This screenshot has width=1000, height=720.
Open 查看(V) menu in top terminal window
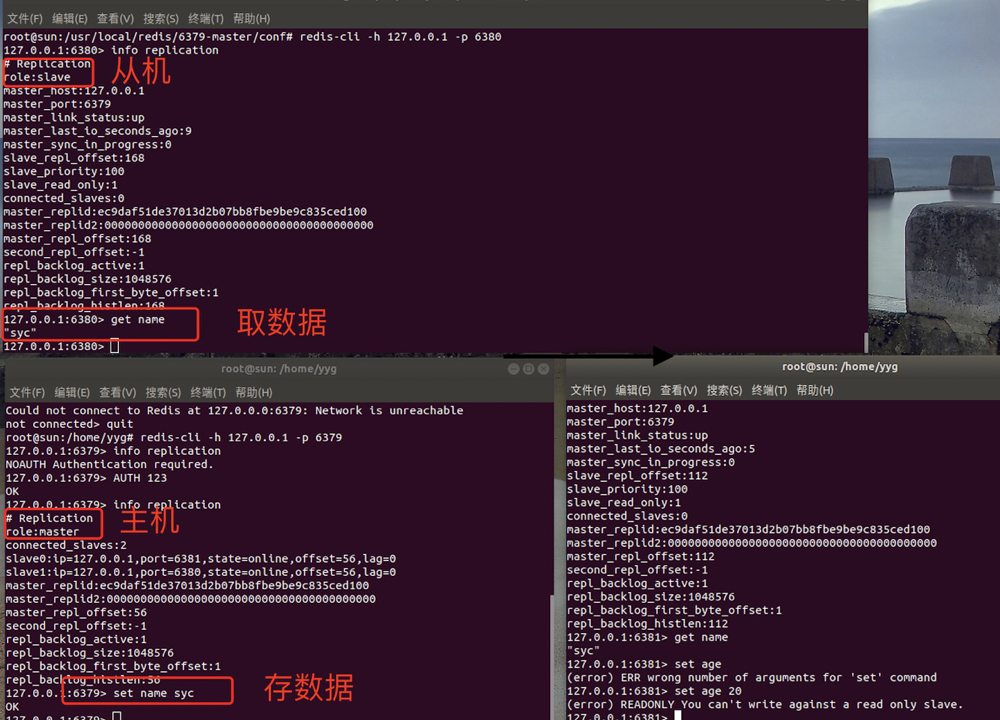tap(115, 18)
